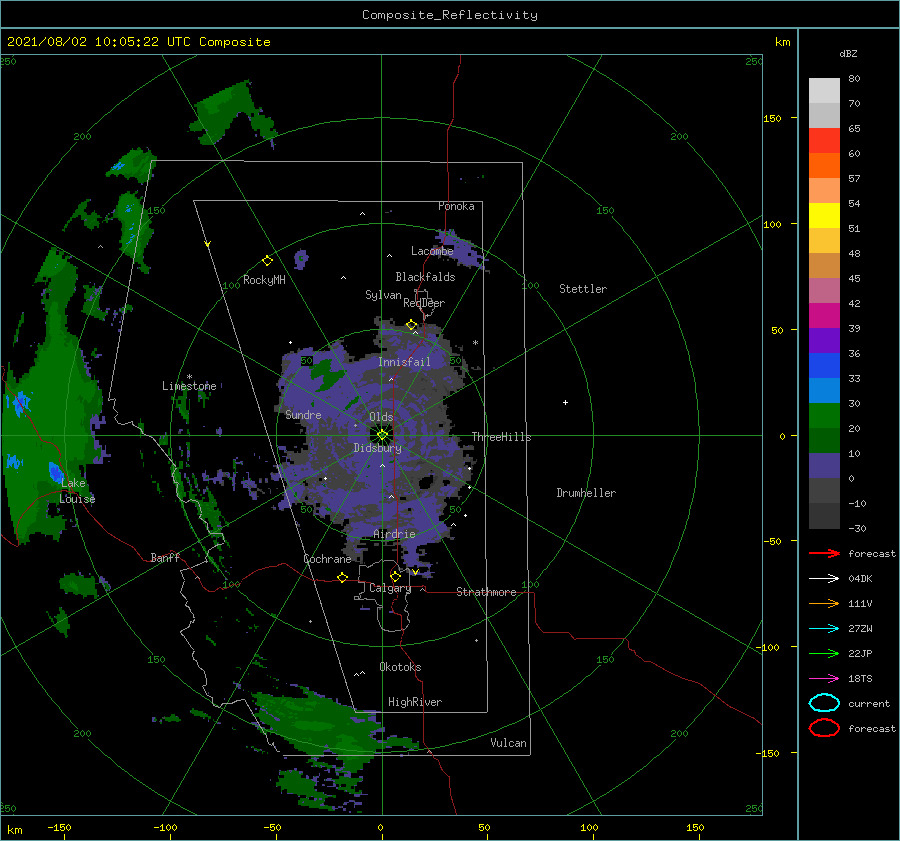Select the 30 dBZ green swatch
Screen dimensions: 900x841
(x=824, y=415)
